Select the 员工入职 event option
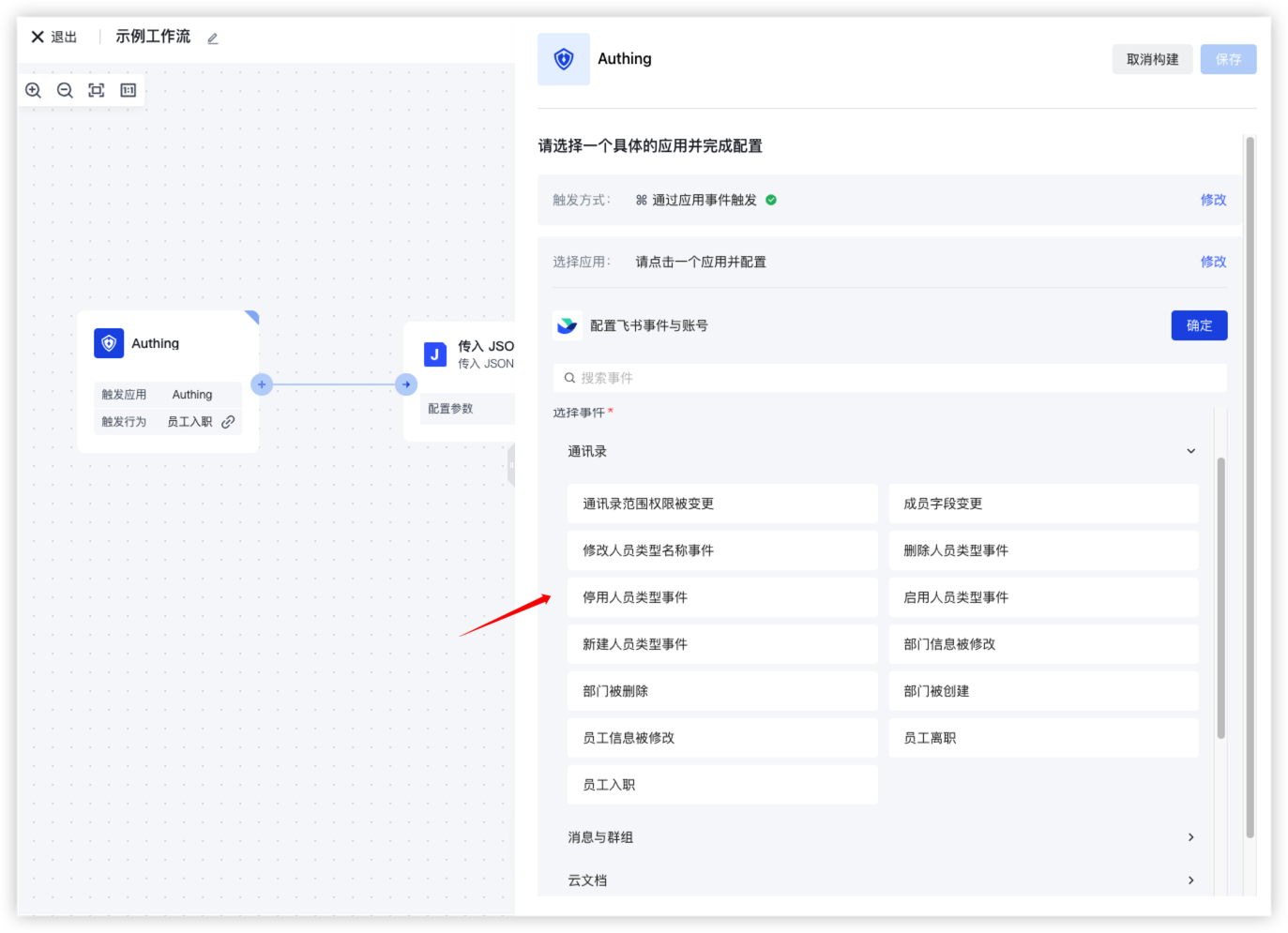Viewport: 1288px width, 933px height. tap(722, 785)
